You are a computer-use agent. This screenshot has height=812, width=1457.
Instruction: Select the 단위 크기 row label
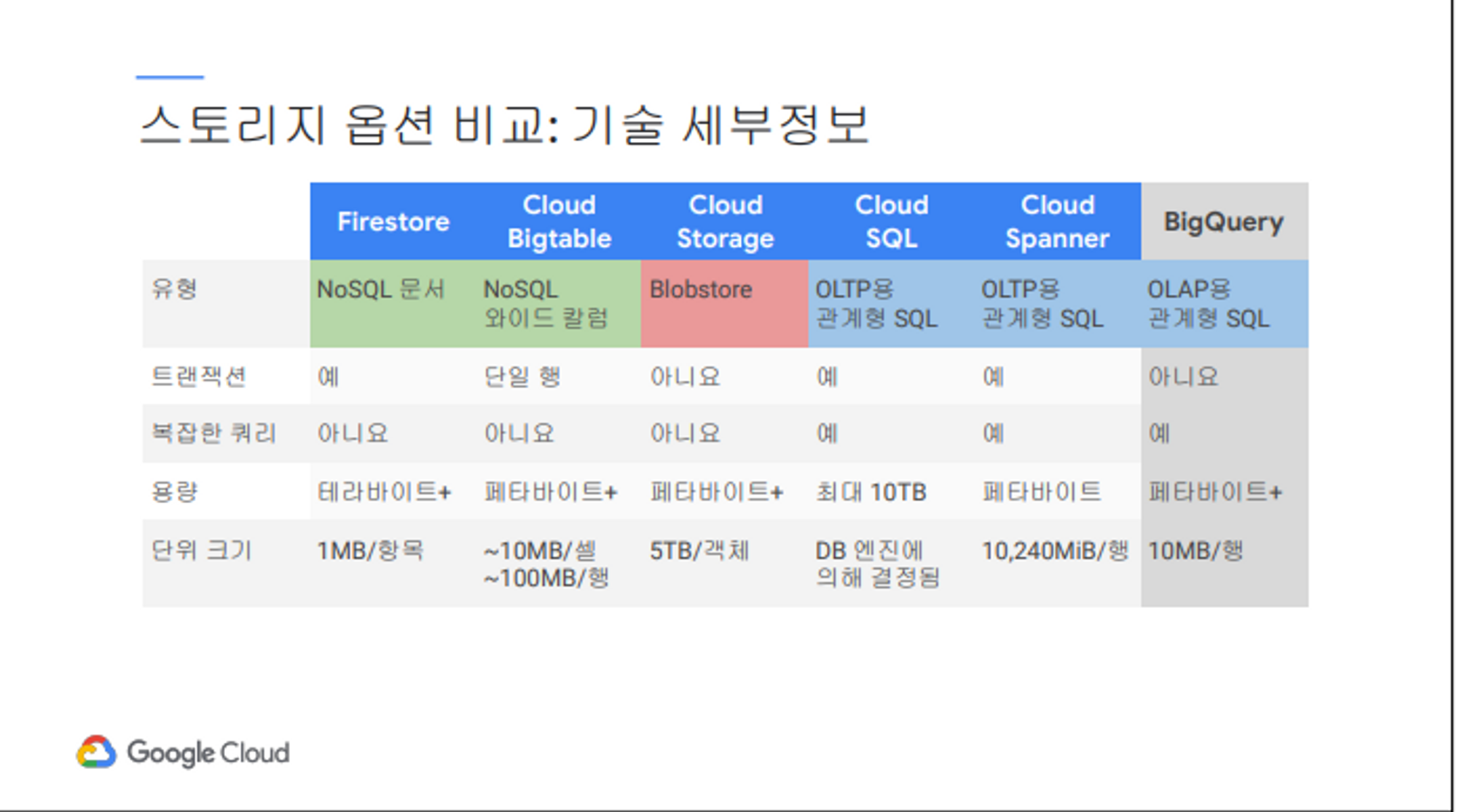click(202, 550)
